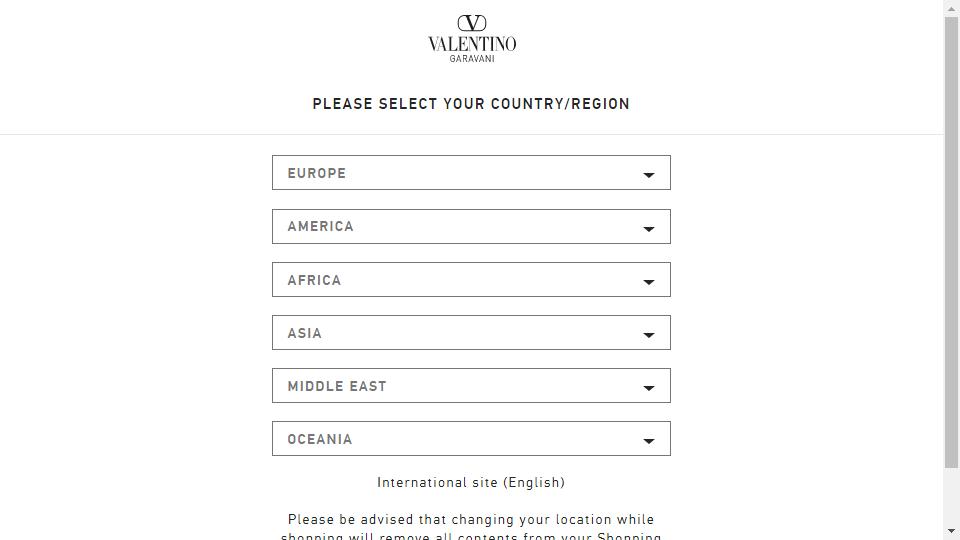Click the caret arrow in the Asia box
The width and height of the screenshot is (960, 540).
(648, 335)
